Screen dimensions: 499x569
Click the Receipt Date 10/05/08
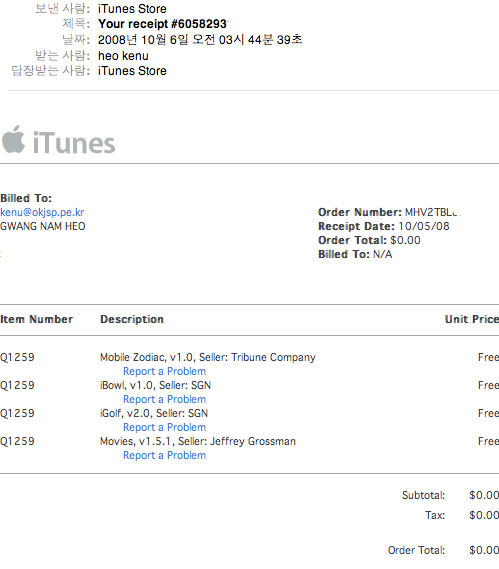pyautogui.click(x=424, y=226)
